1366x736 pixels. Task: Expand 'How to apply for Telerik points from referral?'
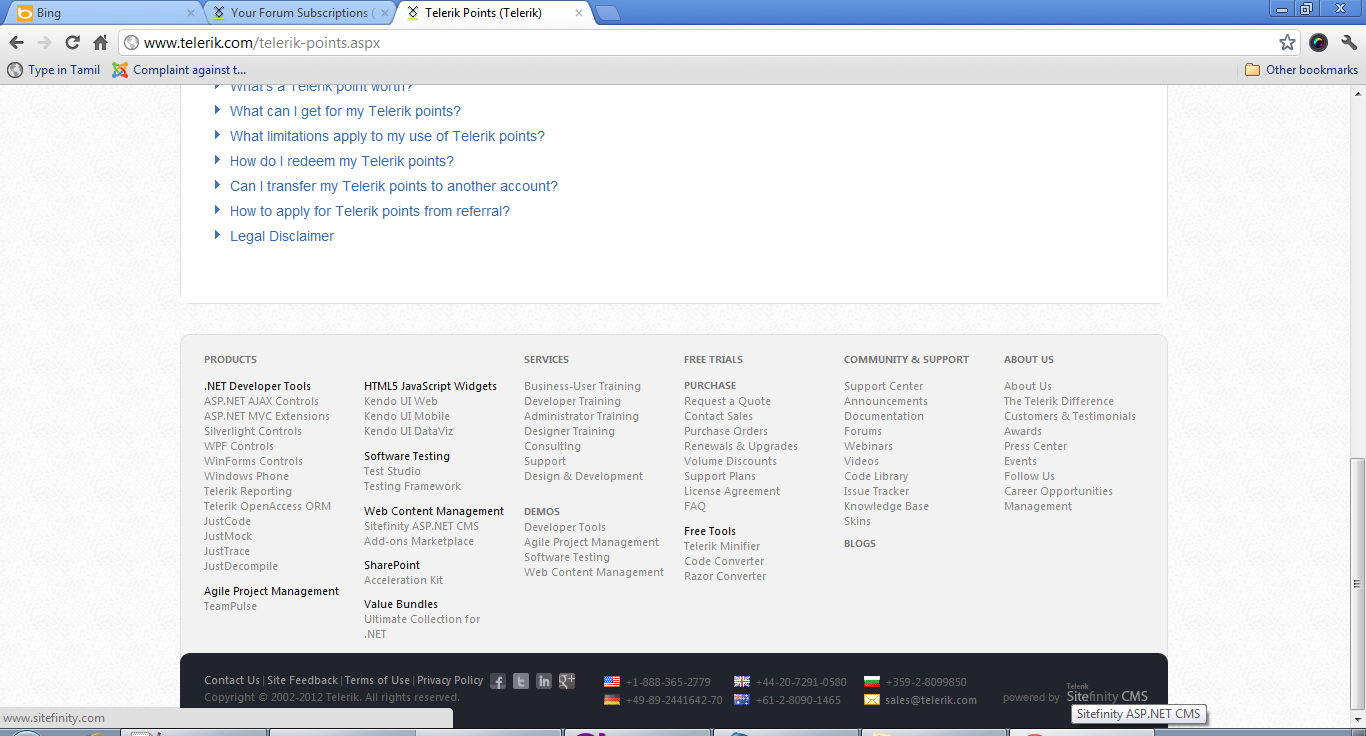(x=370, y=211)
